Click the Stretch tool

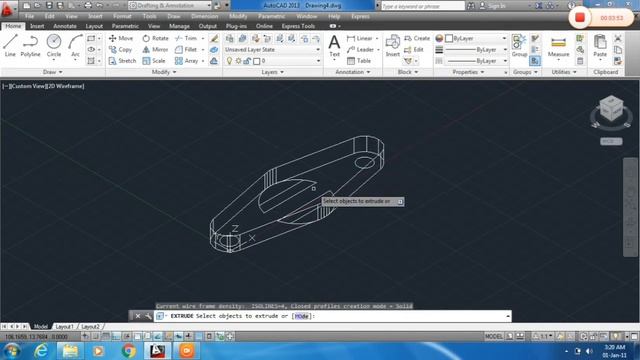point(122,61)
